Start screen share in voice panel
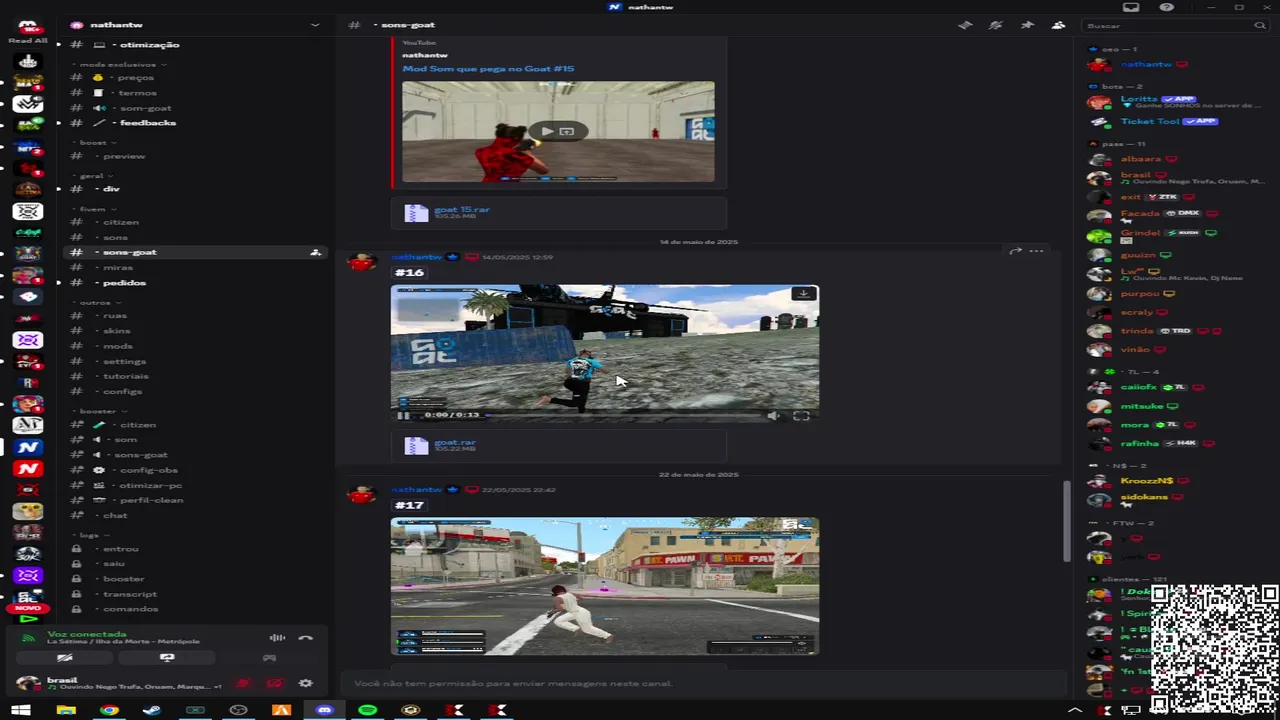 [167, 658]
